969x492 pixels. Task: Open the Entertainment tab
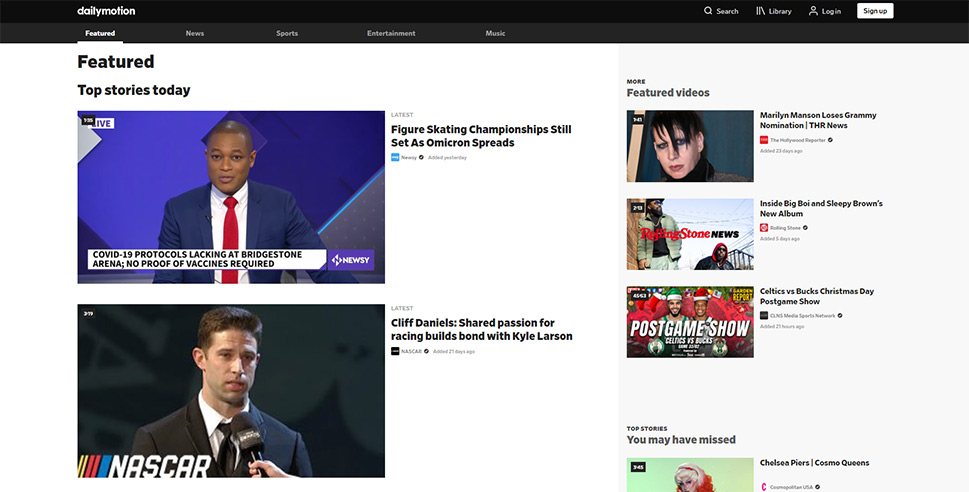[391, 33]
